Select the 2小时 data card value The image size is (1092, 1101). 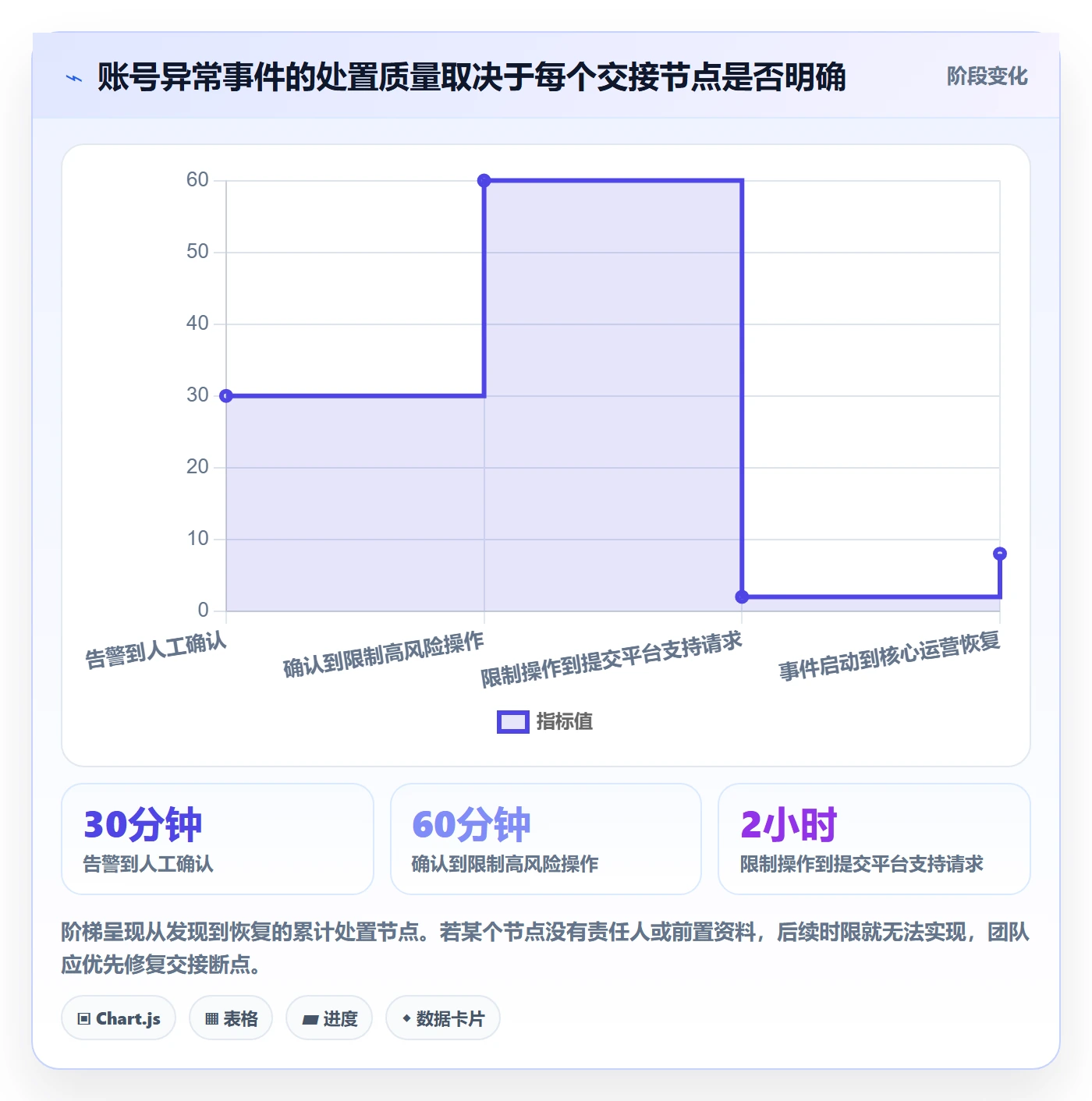click(789, 824)
